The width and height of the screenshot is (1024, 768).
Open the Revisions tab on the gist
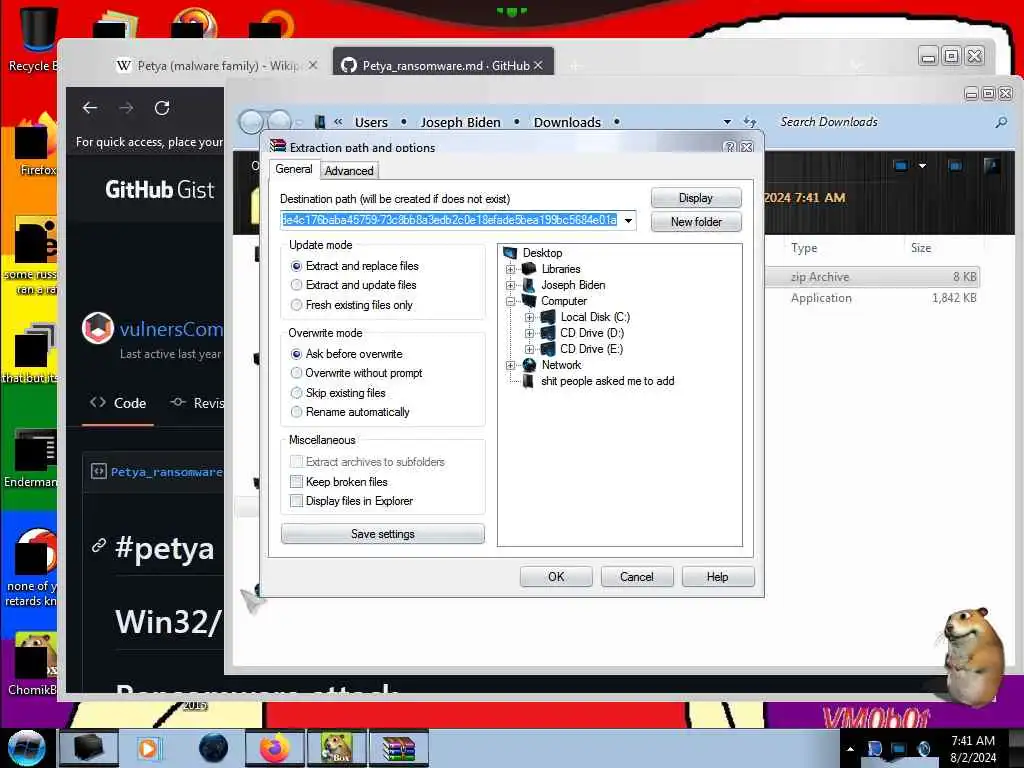tap(197, 403)
